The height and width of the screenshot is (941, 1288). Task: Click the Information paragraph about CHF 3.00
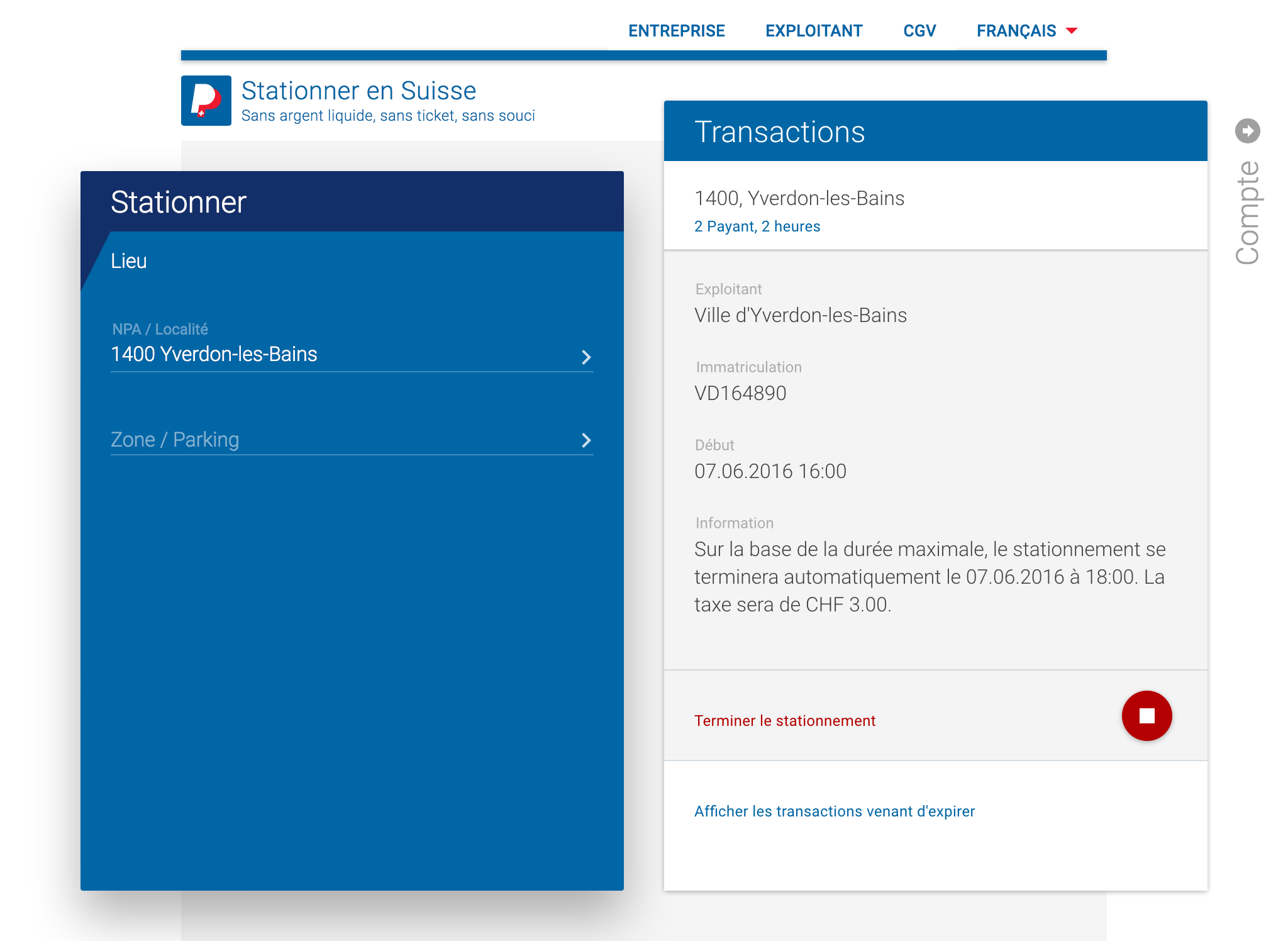point(930,577)
